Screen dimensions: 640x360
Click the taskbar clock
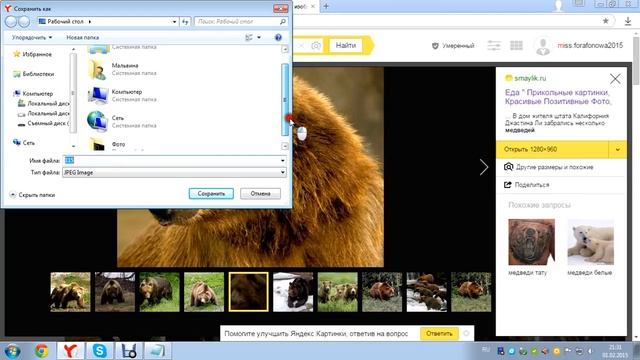[x=615, y=351]
